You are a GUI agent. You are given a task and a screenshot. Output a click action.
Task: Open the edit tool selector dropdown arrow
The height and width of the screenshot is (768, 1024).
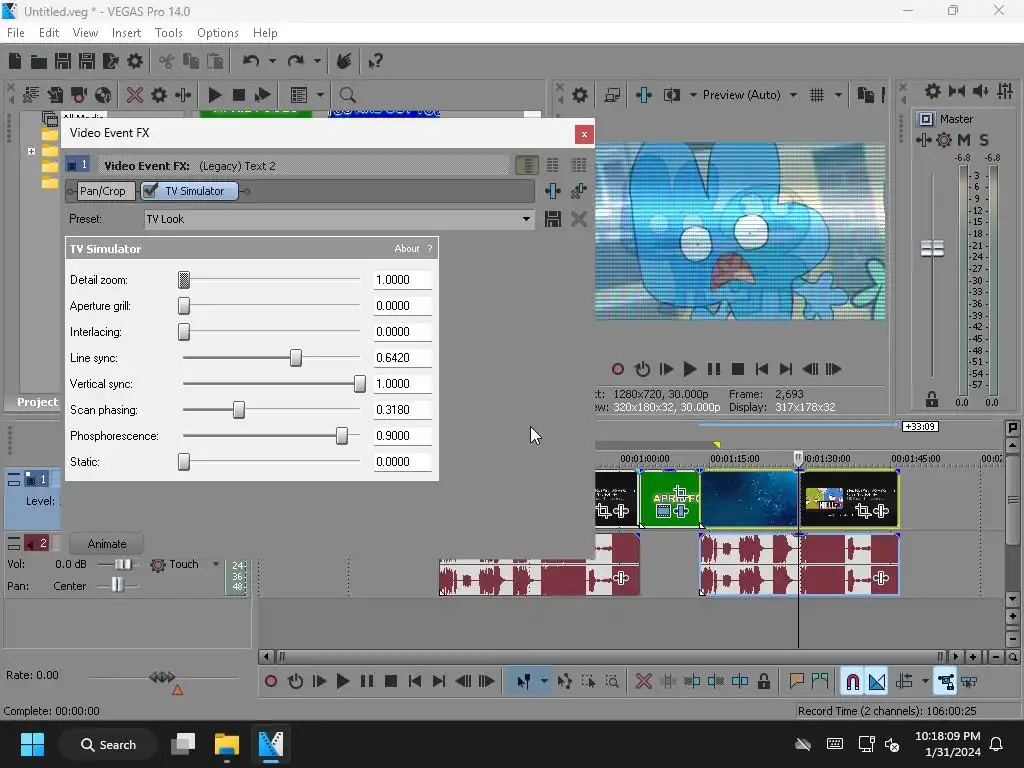click(543, 681)
